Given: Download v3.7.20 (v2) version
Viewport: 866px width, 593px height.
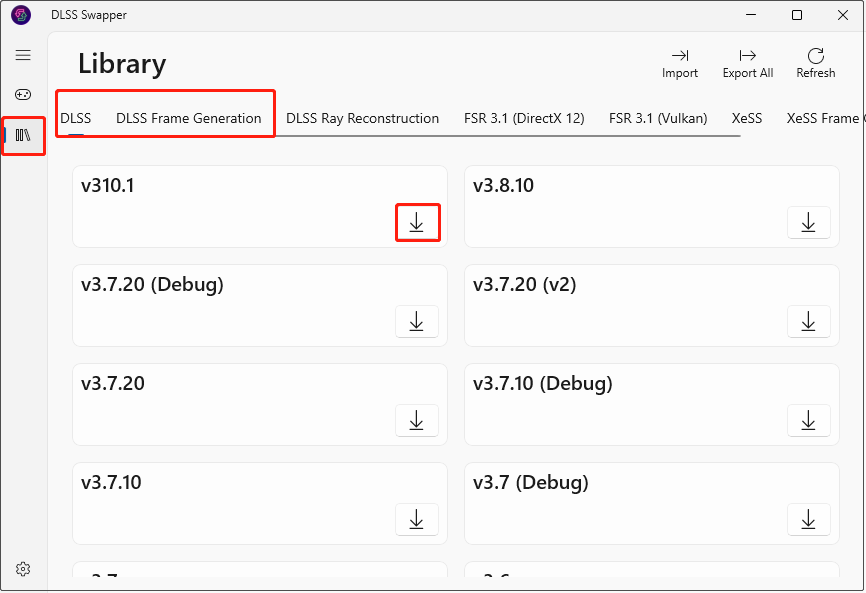Looking at the screenshot, I should coord(809,321).
